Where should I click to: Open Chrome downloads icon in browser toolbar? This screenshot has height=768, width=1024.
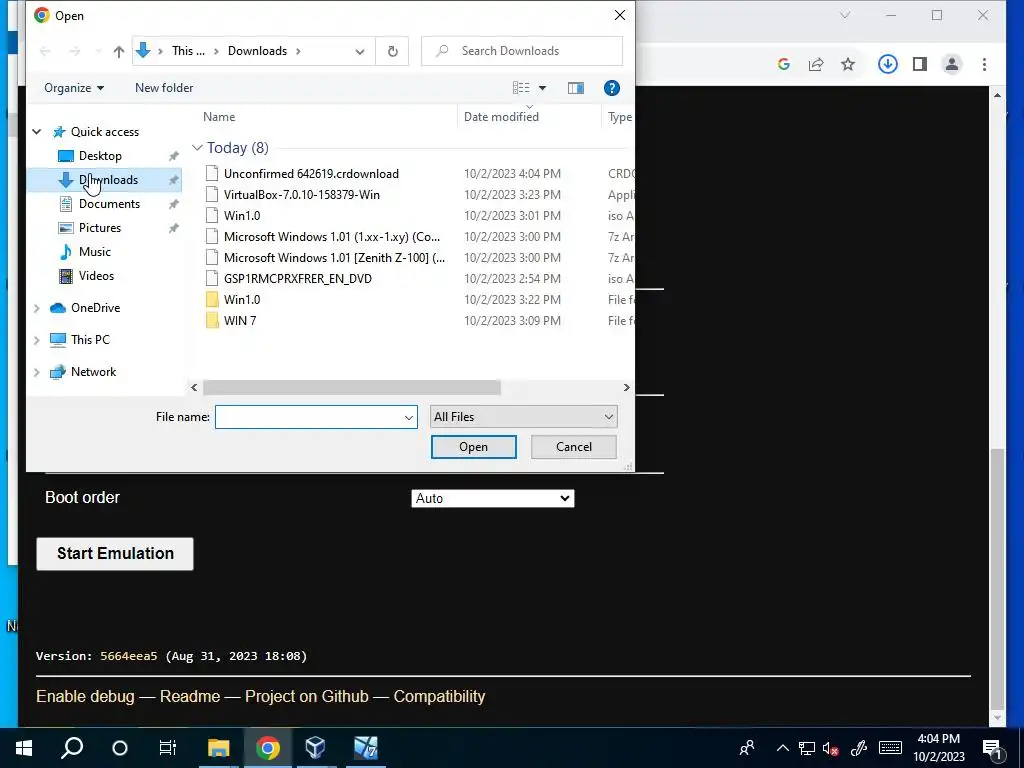[x=887, y=64]
